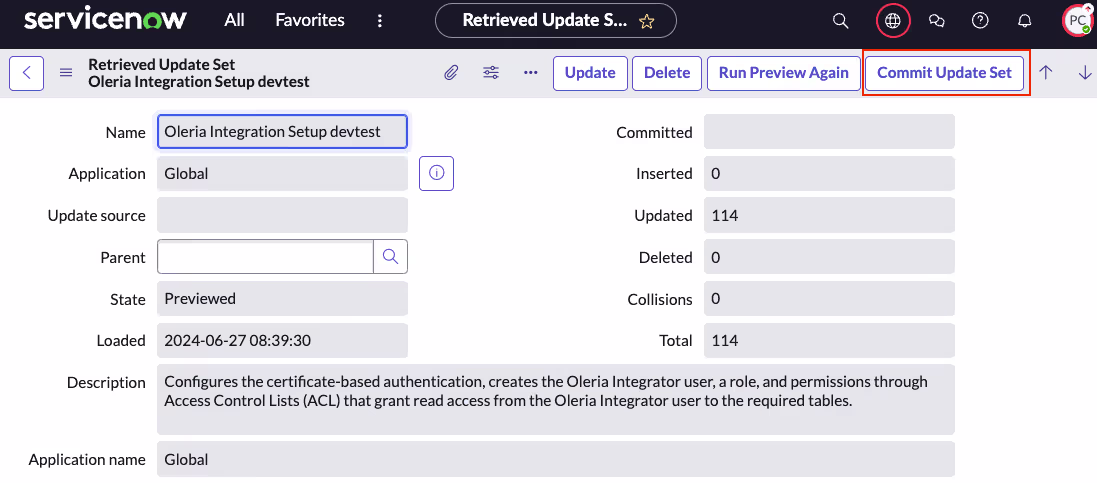Open the All menu
The height and width of the screenshot is (483, 1097).
tap(234, 20)
